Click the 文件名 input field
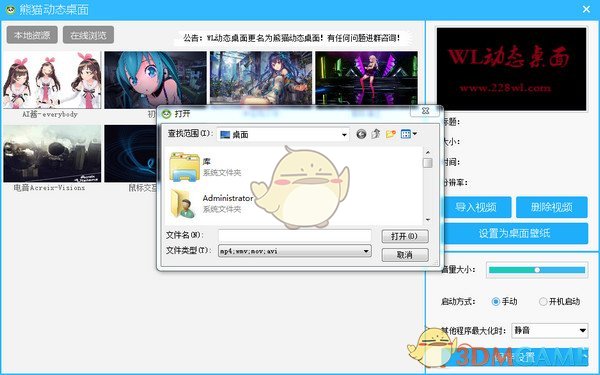This screenshot has height=375, width=600. point(295,235)
